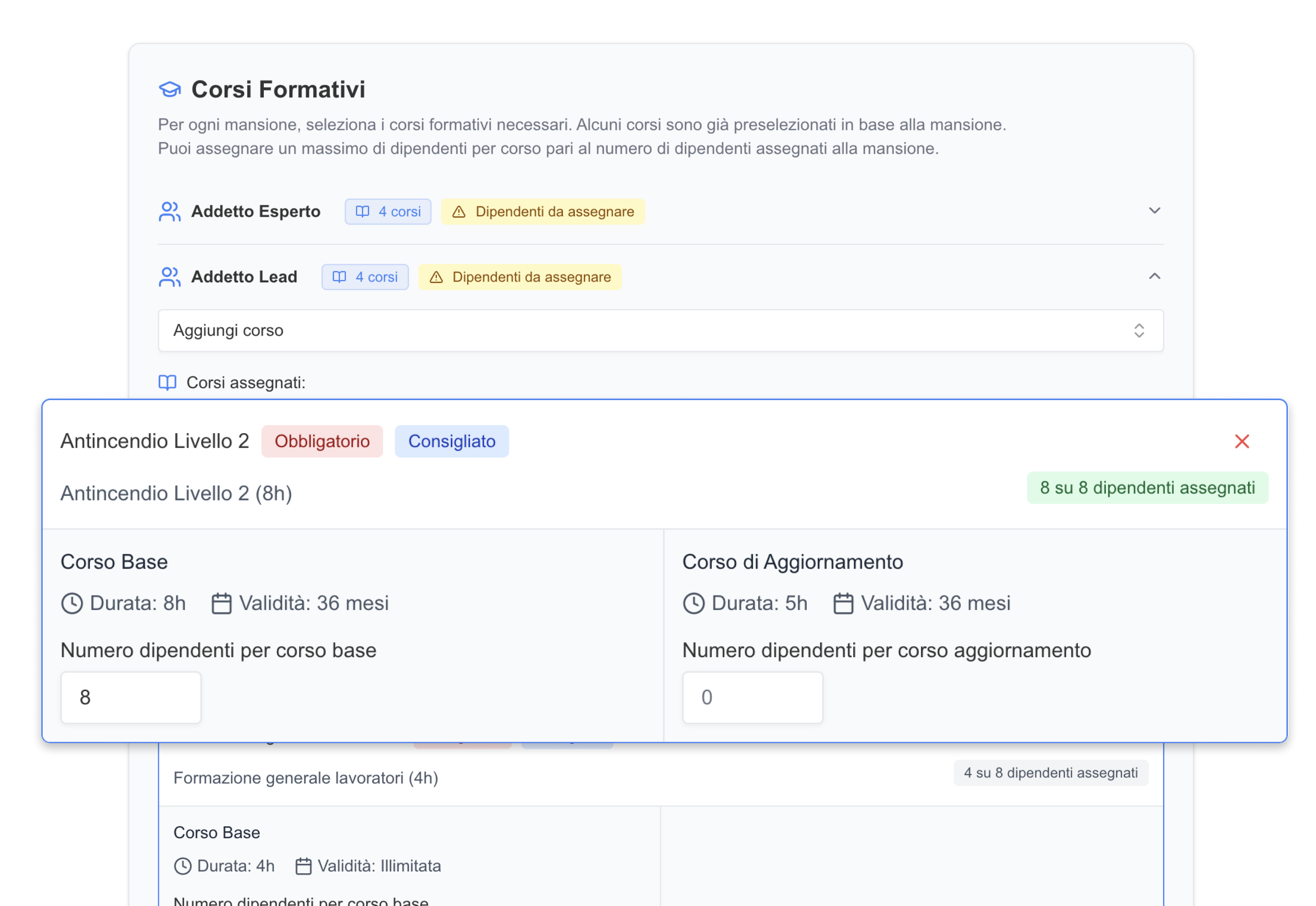Click the graduation cap icon beside Corsi Formativi
Image resolution: width=1316 pixels, height=906 pixels.
pos(169,90)
